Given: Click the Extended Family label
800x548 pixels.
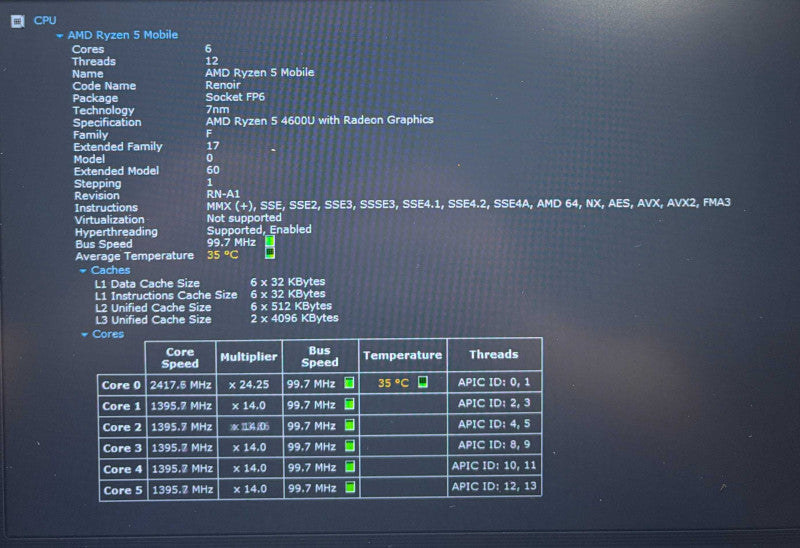Looking at the screenshot, I should [118, 147].
